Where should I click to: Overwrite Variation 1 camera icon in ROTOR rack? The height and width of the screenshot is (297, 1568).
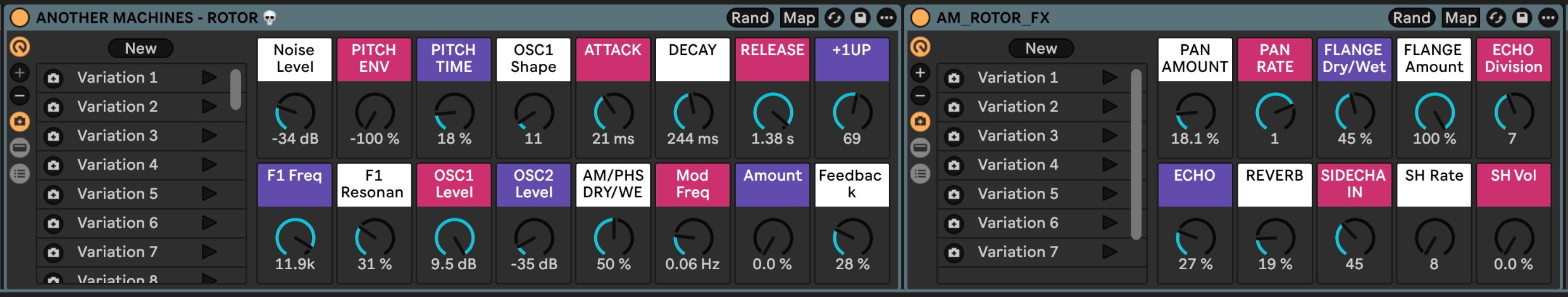point(54,78)
